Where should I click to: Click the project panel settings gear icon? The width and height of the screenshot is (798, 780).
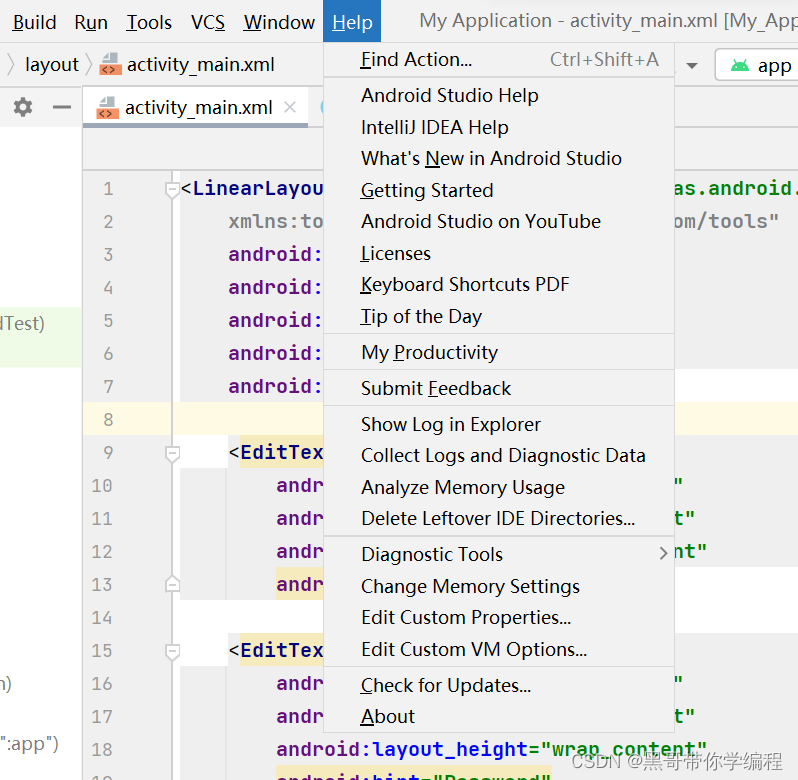click(x=23, y=107)
